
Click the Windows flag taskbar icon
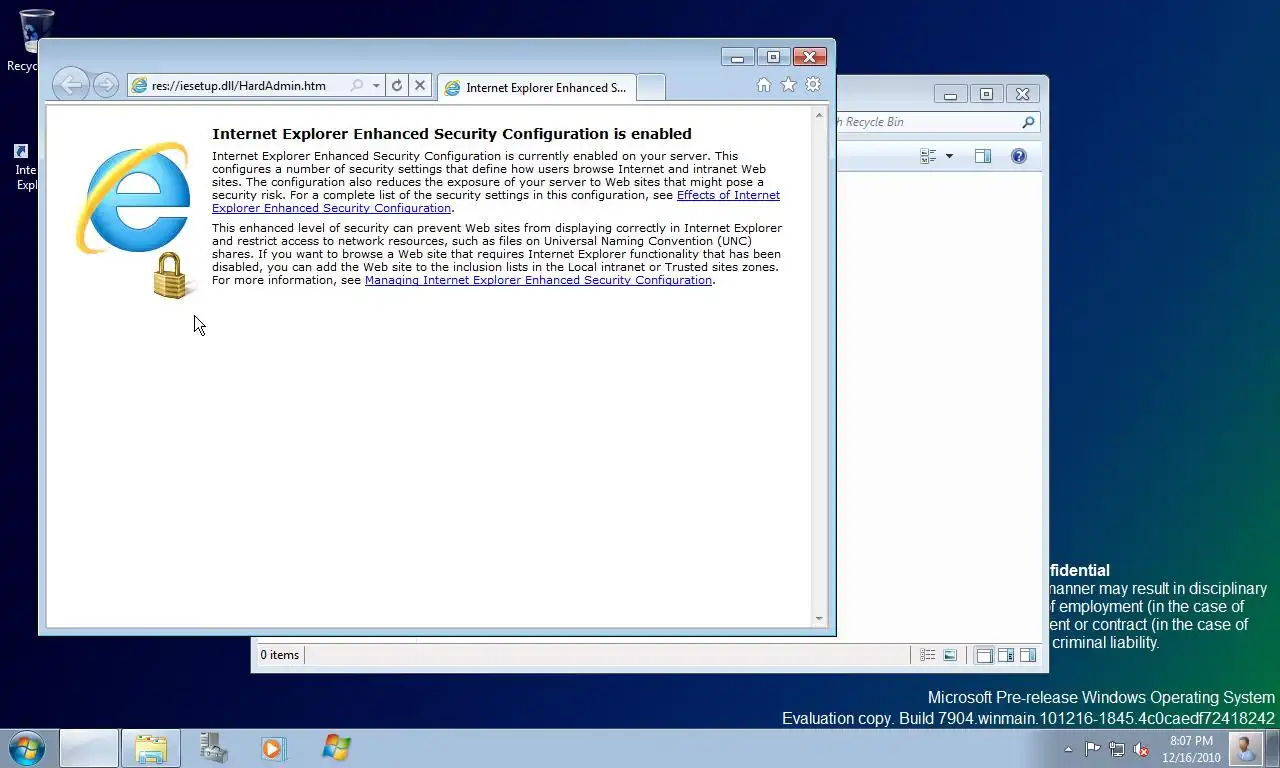(336, 748)
